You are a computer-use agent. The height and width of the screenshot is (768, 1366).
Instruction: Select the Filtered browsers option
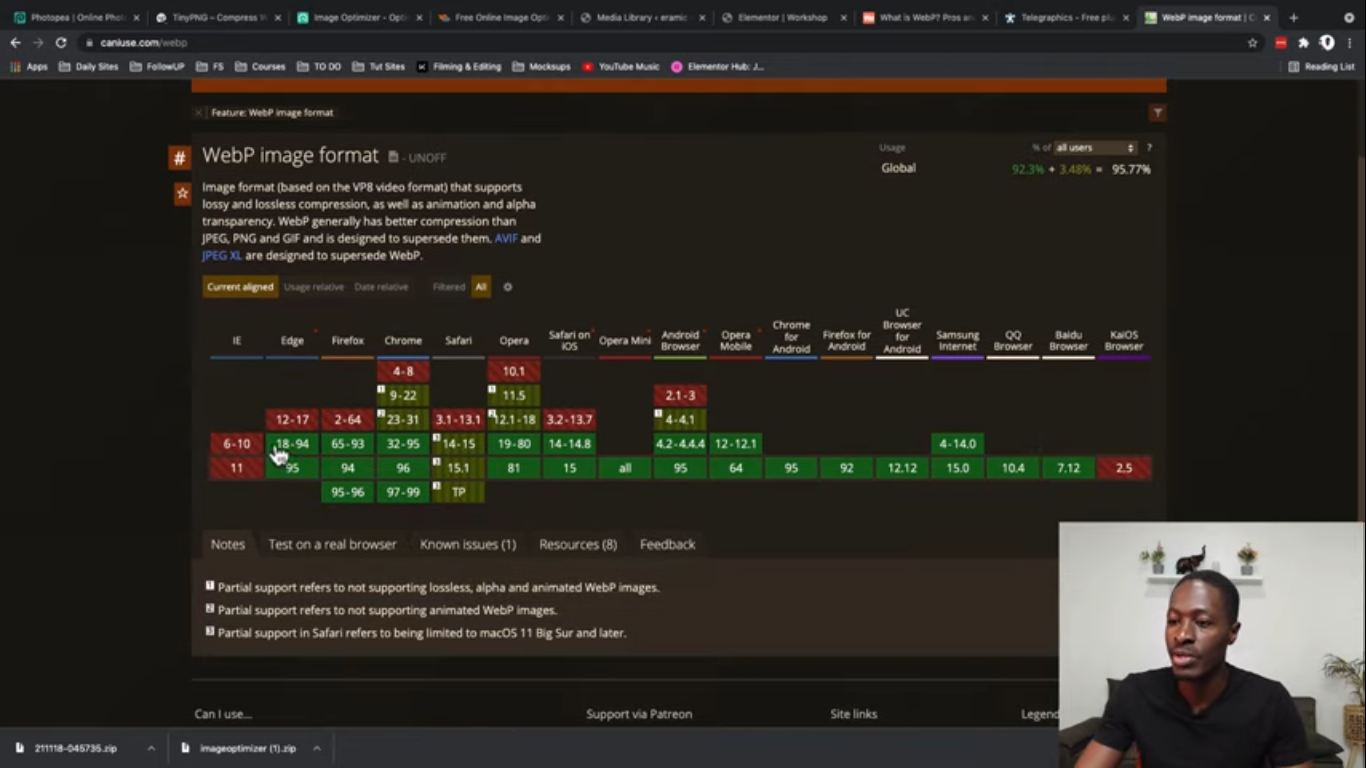tap(449, 287)
